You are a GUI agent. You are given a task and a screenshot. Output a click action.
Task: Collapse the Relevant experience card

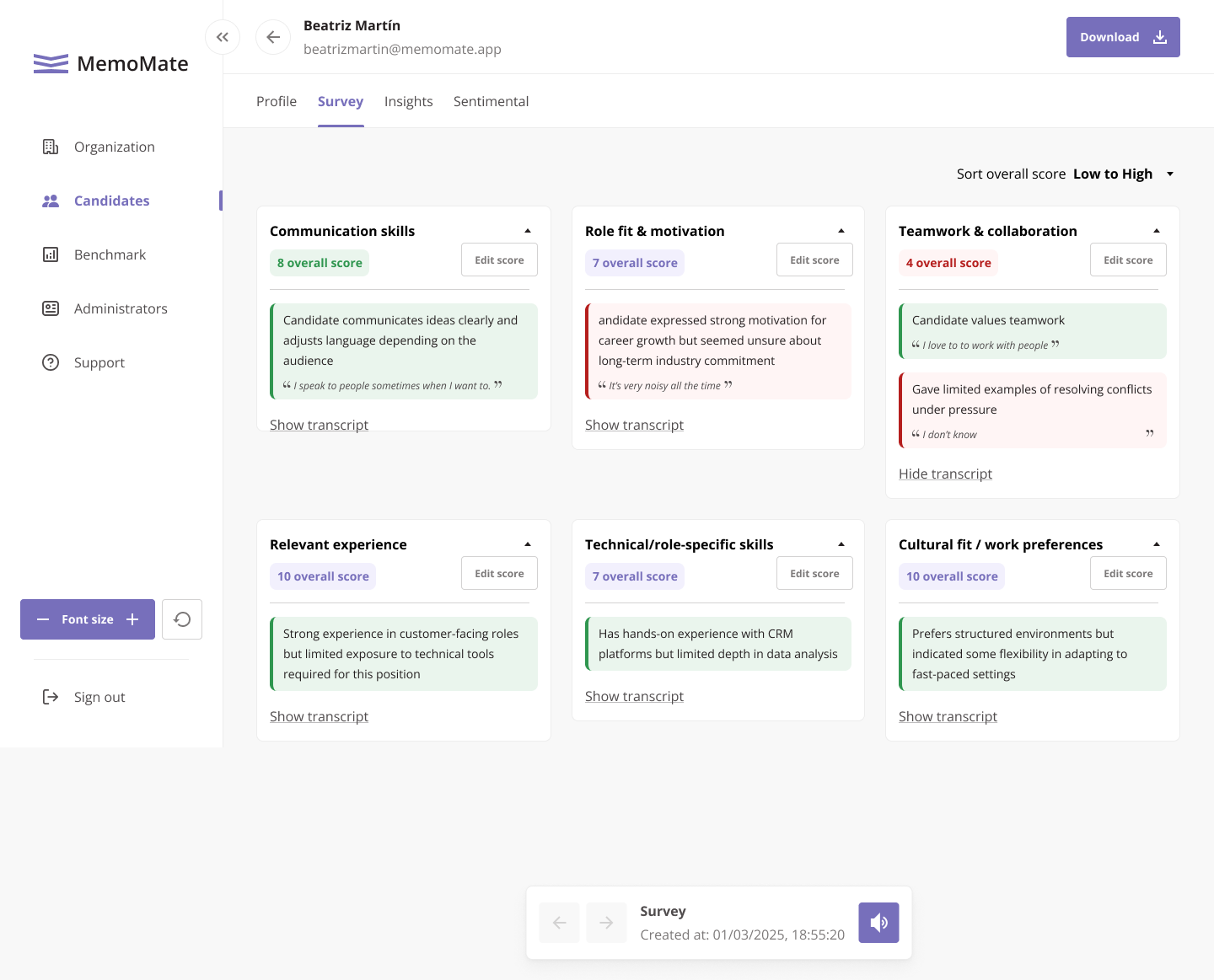pos(527,544)
